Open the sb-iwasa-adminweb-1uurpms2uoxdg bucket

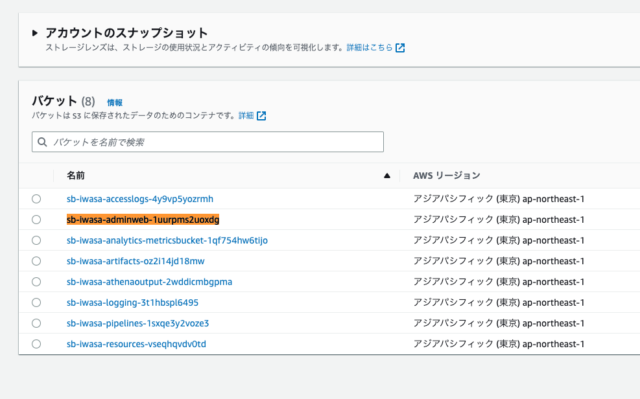143,219
